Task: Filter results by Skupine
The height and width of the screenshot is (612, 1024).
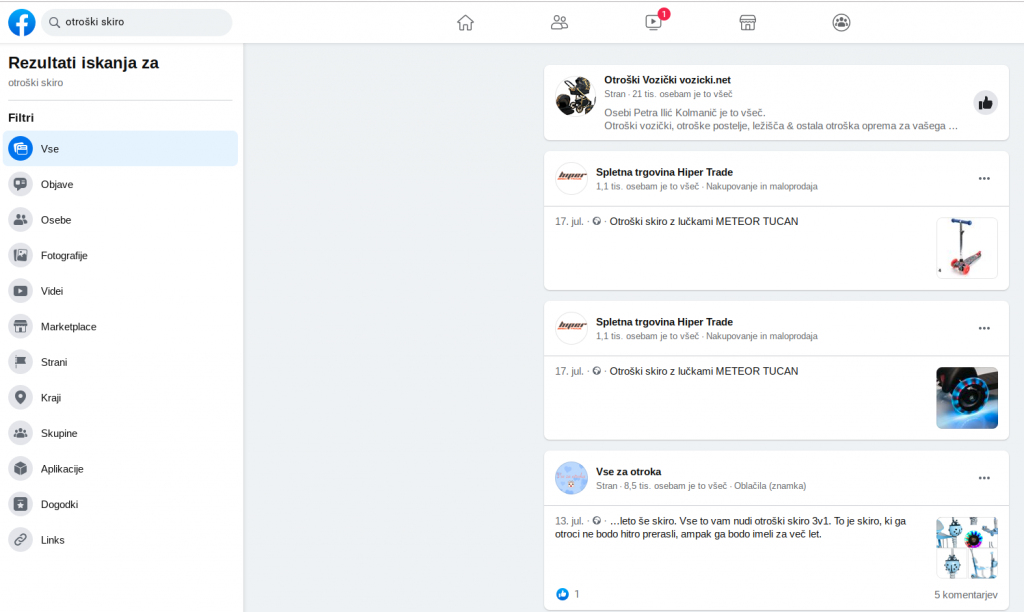Action: pyautogui.click(x=120, y=433)
